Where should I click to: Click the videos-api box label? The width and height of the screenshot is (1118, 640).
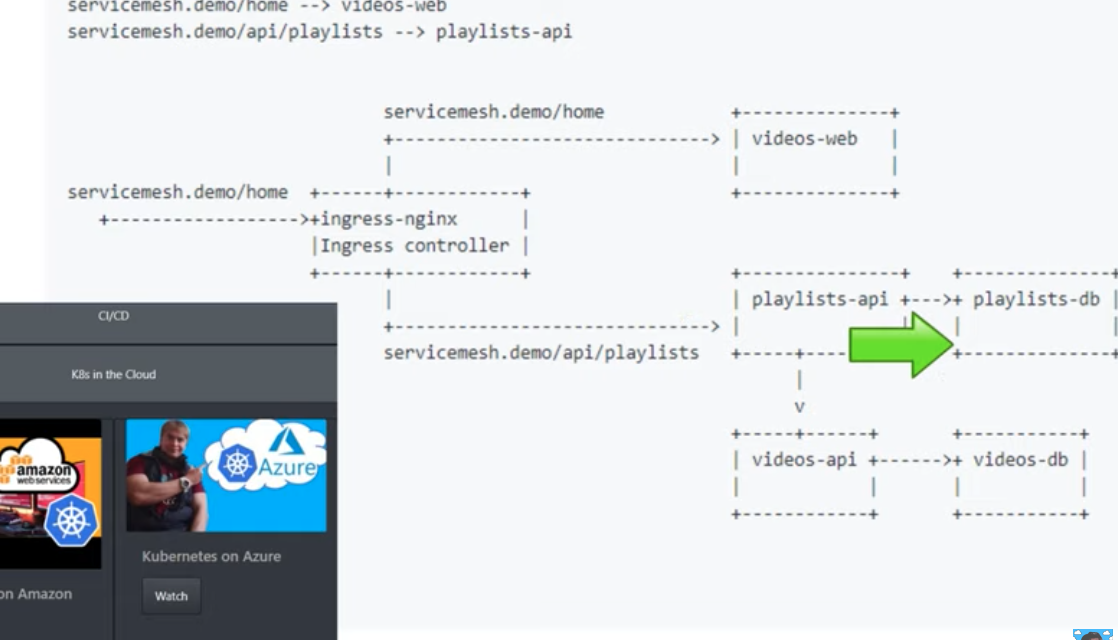point(804,460)
